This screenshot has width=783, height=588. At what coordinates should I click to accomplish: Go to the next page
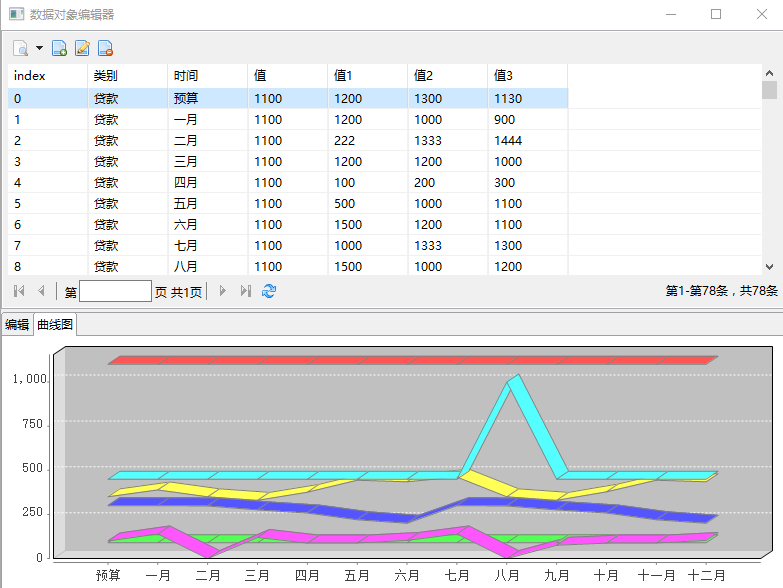[223, 291]
